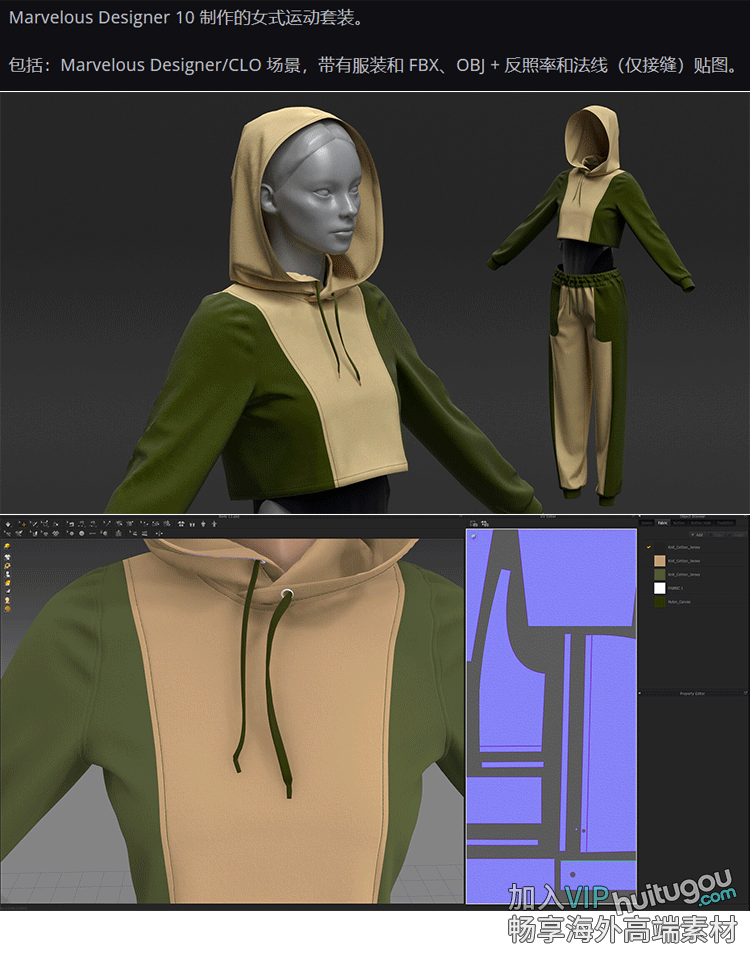Click the bottom icon in the left vertical toolbar

pyautogui.click(x=8, y=608)
